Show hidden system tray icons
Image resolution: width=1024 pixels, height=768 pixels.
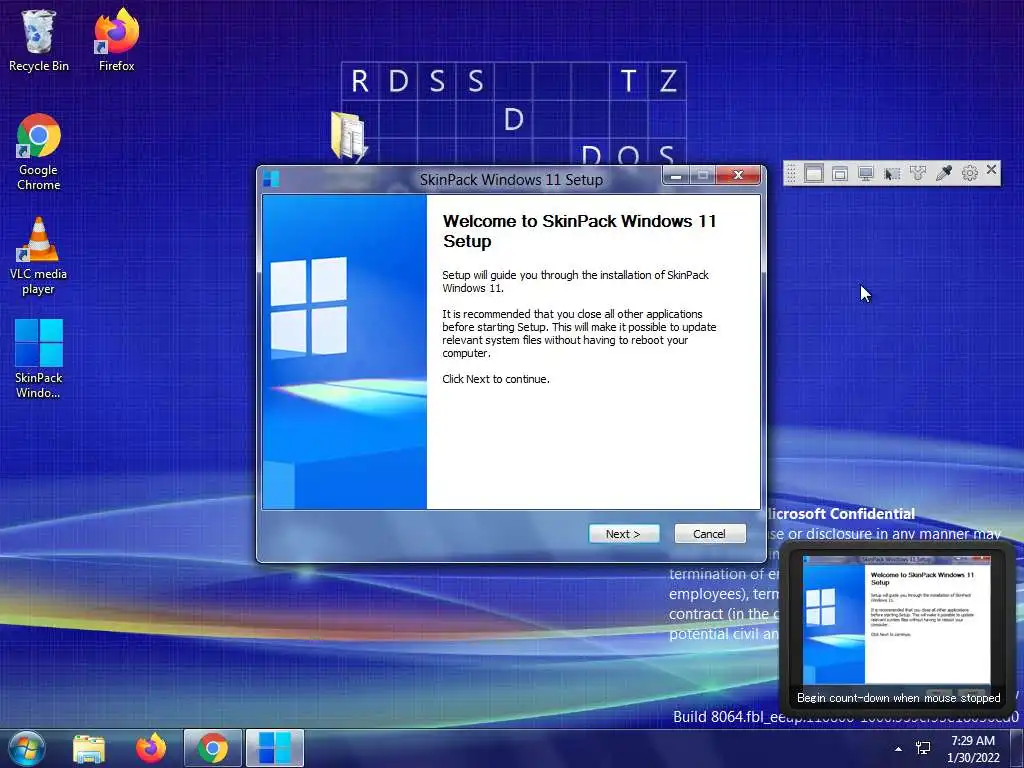[x=899, y=749]
